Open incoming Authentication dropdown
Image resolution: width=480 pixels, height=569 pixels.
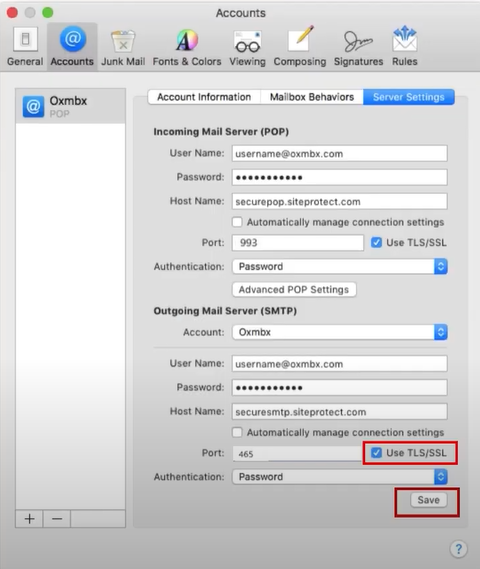point(340,266)
